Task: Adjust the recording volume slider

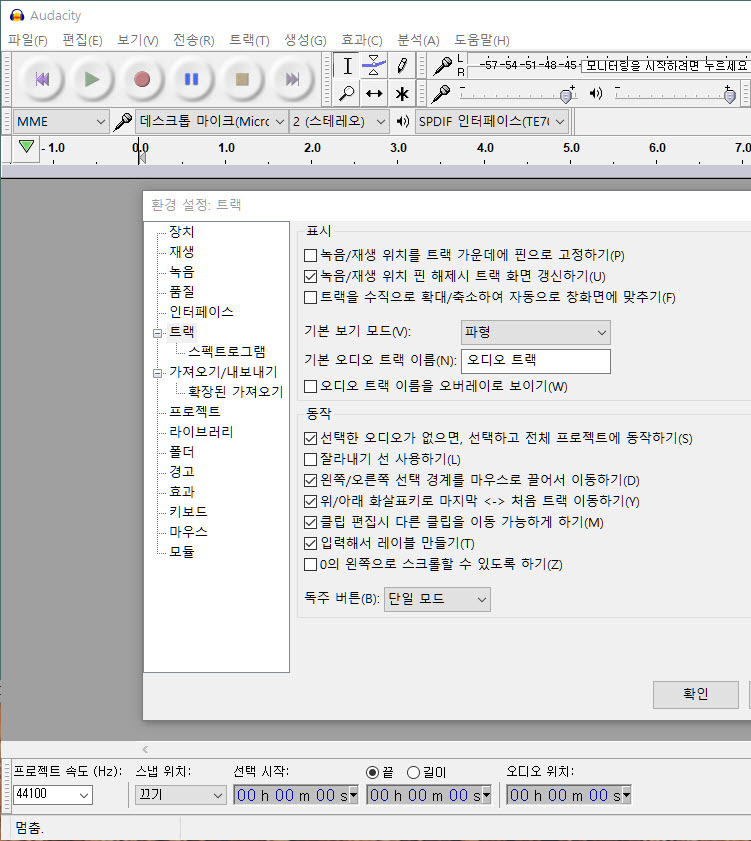Action: click(518, 94)
